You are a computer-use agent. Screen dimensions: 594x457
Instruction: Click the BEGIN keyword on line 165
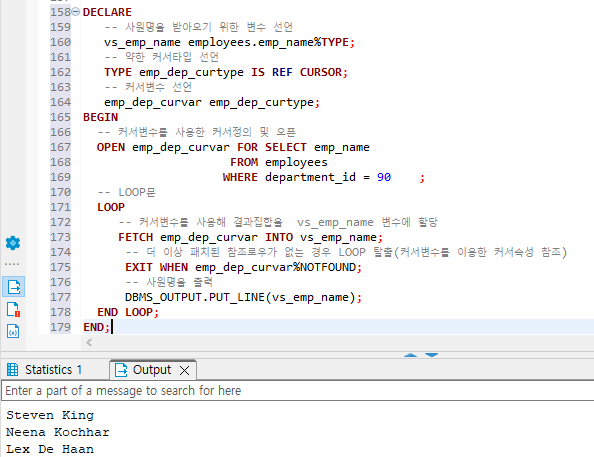point(100,117)
